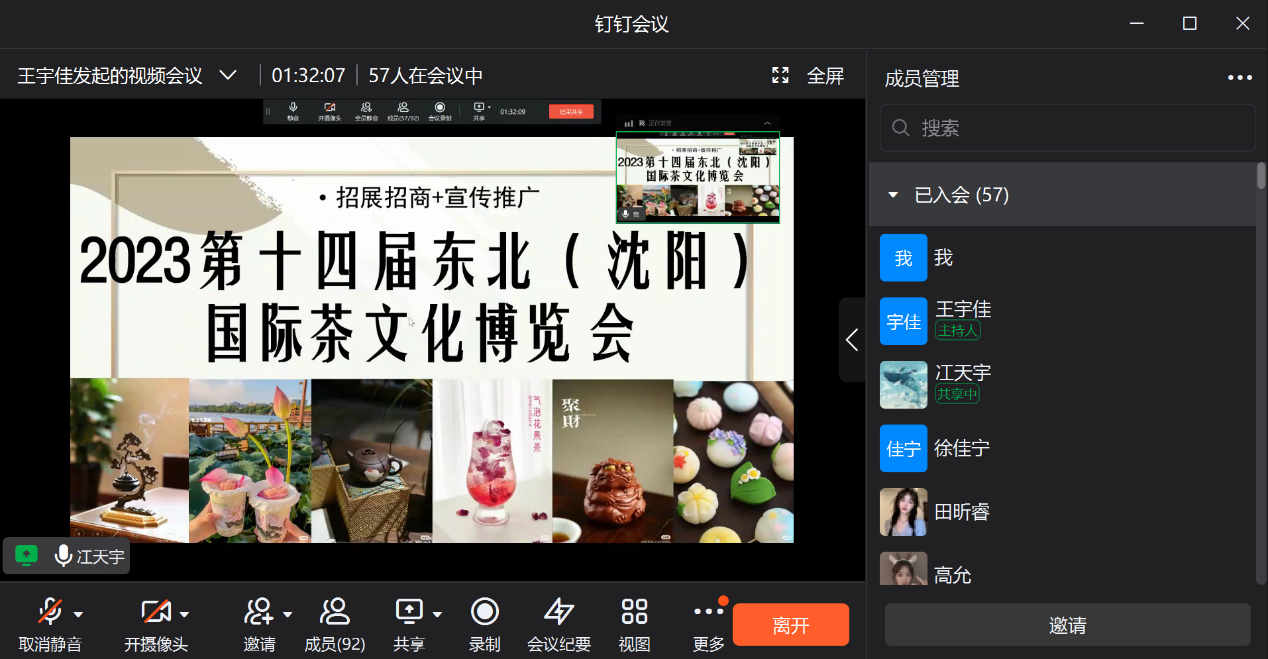Open member management three-dot menu
1268x659 pixels.
tap(1240, 78)
